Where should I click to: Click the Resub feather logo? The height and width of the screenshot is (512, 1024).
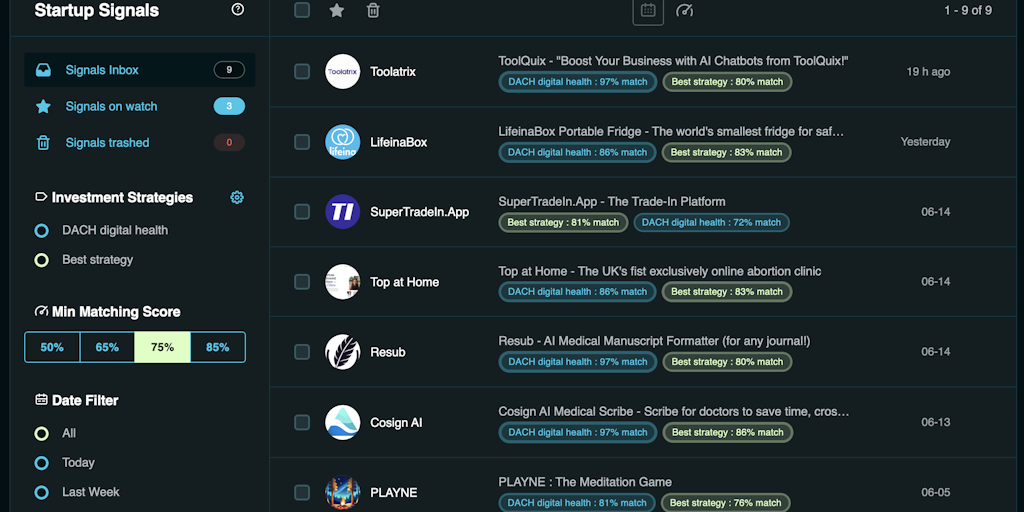(343, 352)
